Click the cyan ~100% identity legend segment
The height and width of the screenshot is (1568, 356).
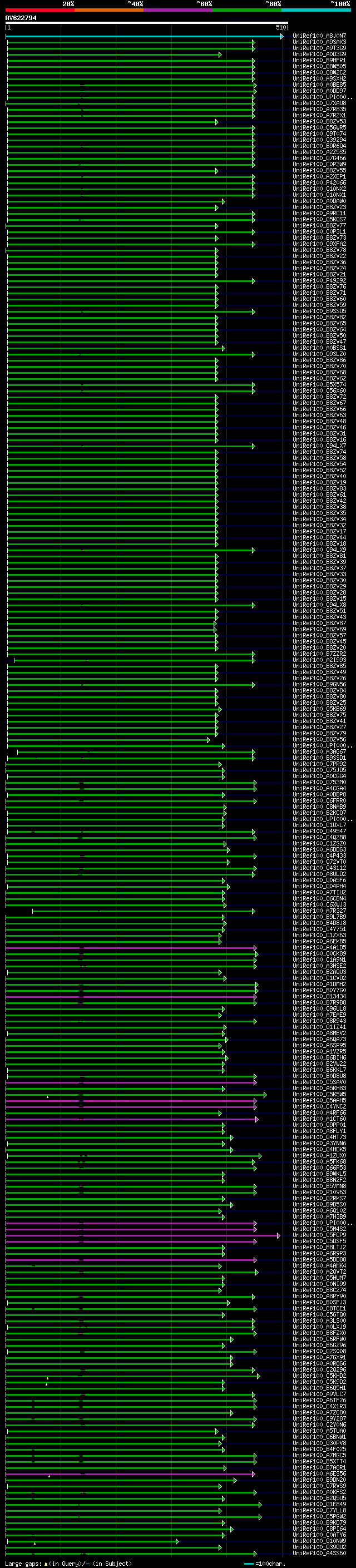pos(316,10)
